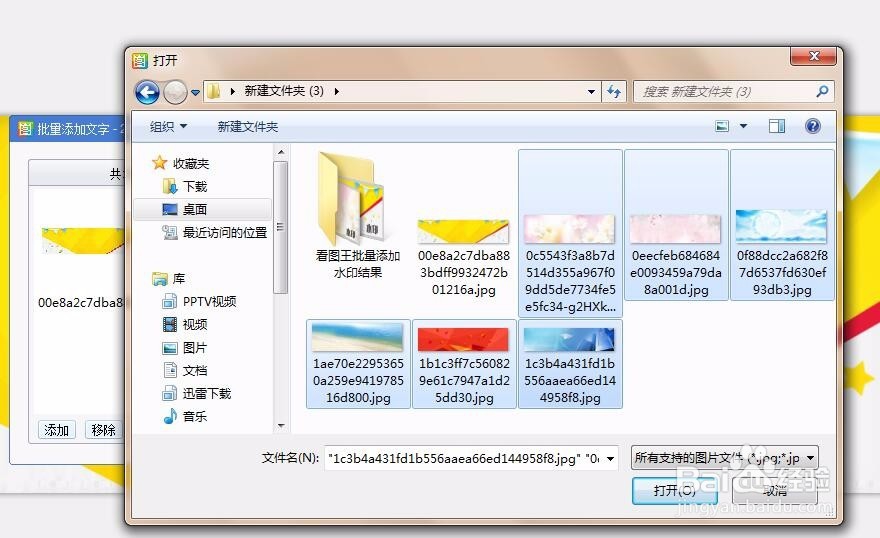The image size is (880, 538).
Task: Select 收藏夹 in the navigation pane
Action: click(x=191, y=163)
